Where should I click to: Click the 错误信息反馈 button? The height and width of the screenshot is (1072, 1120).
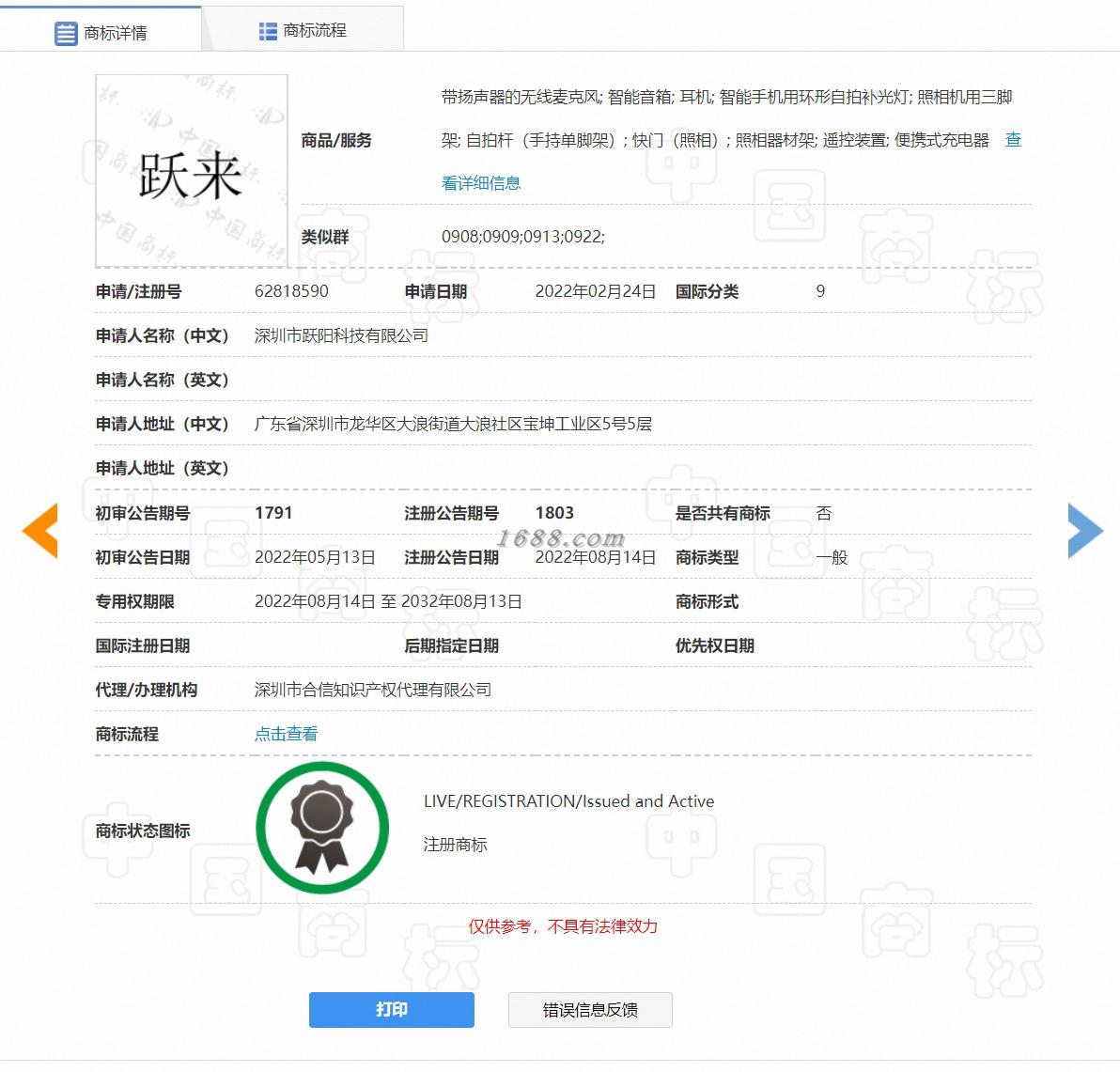tap(590, 1009)
